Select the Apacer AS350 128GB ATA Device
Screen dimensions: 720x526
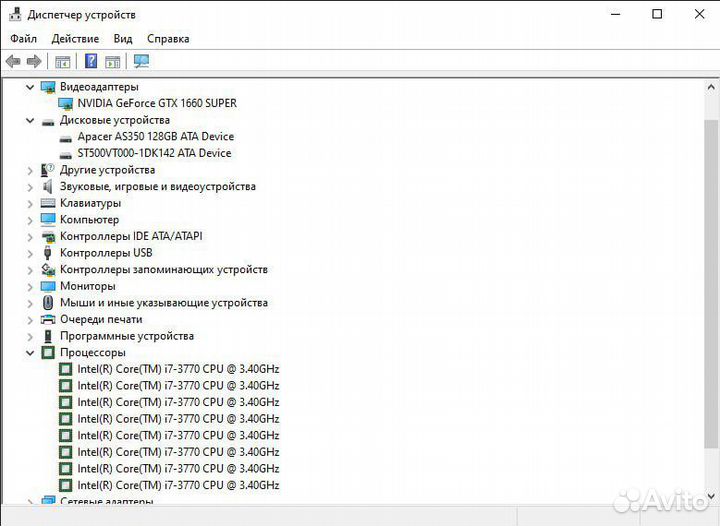155,136
